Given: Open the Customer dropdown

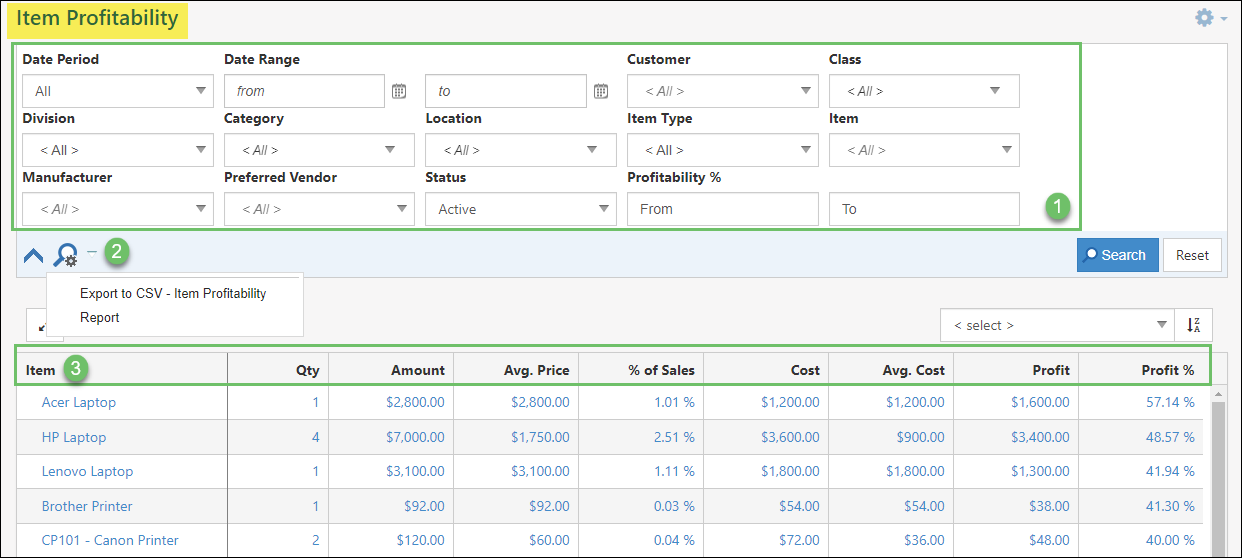Looking at the screenshot, I should tap(723, 91).
